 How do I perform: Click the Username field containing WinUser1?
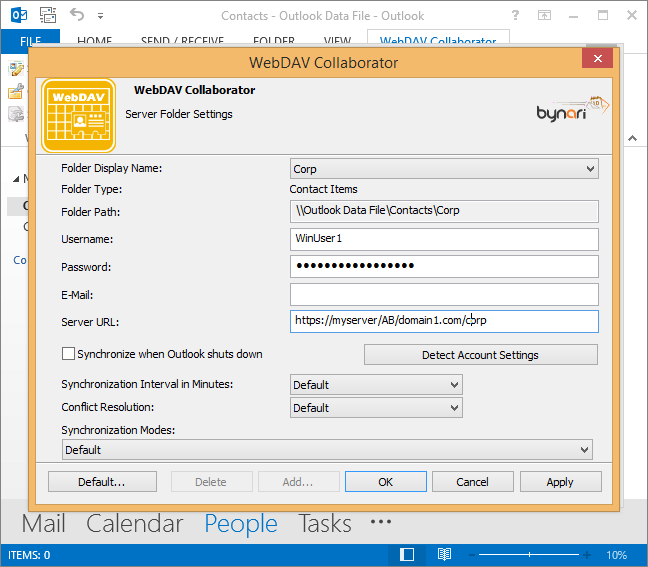click(444, 239)
